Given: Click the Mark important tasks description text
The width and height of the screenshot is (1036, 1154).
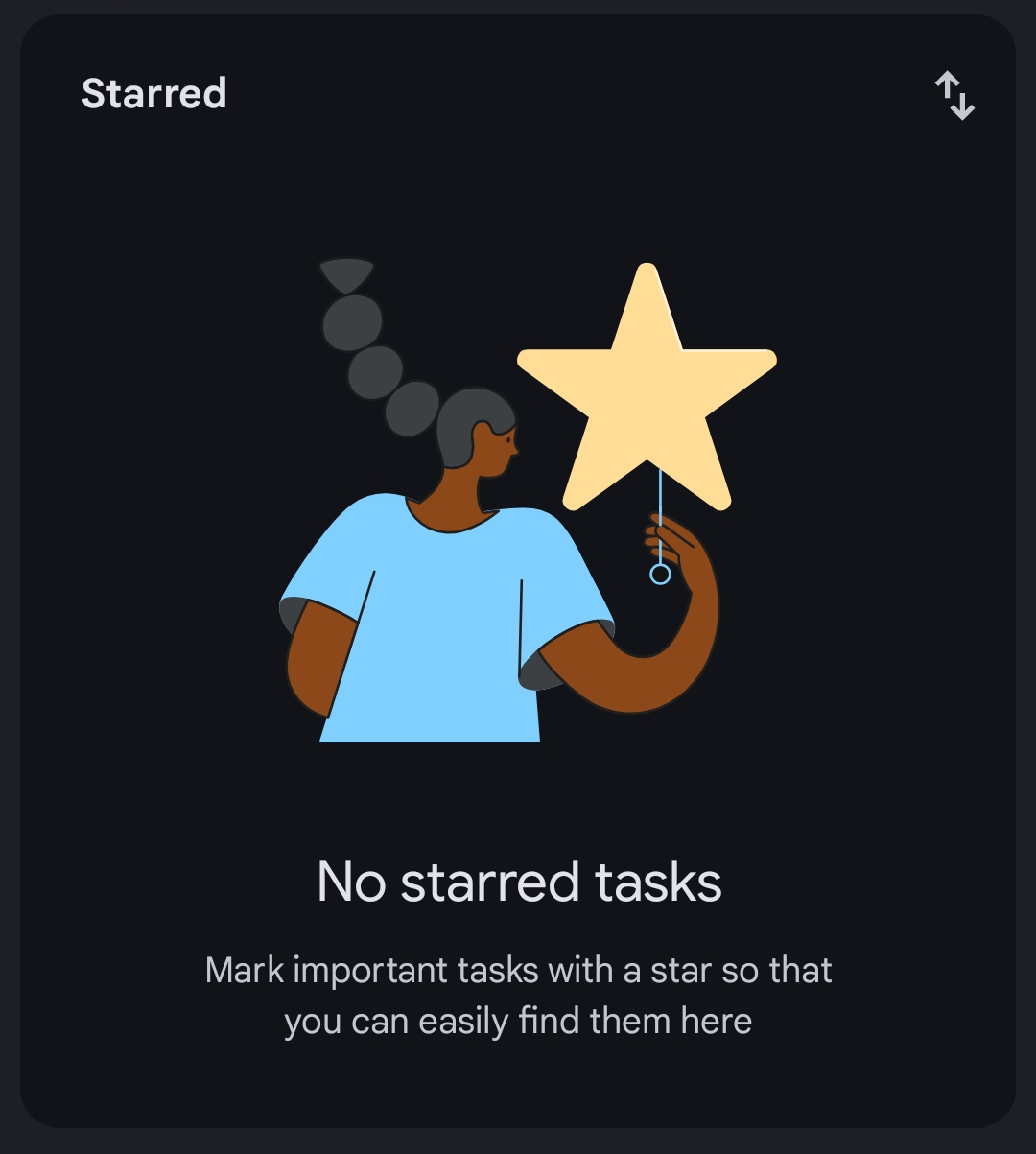Looking at the screenshot, I should 518,995.
